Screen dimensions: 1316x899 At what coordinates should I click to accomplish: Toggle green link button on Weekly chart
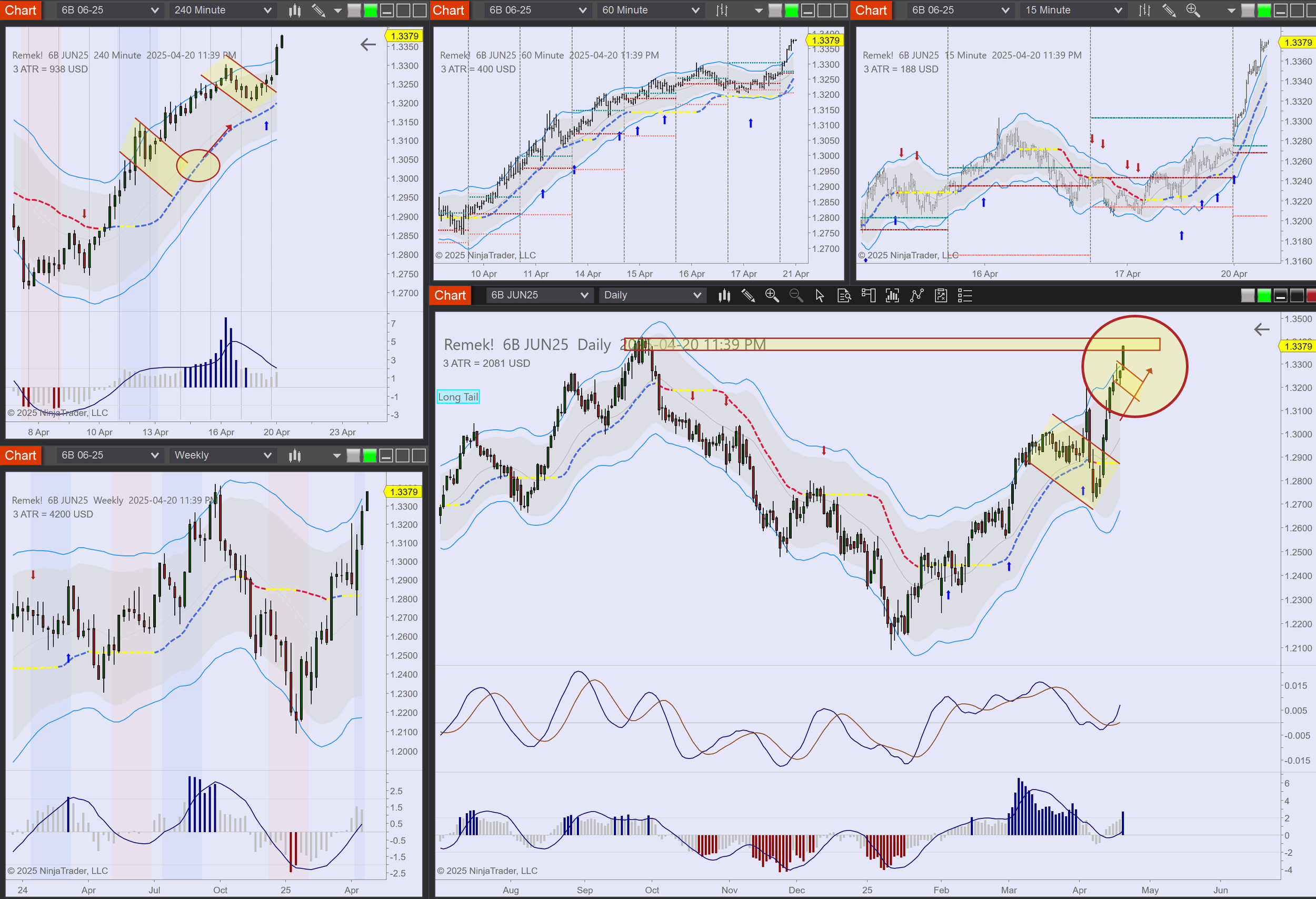pyautogui.click(x=369, y=455)
